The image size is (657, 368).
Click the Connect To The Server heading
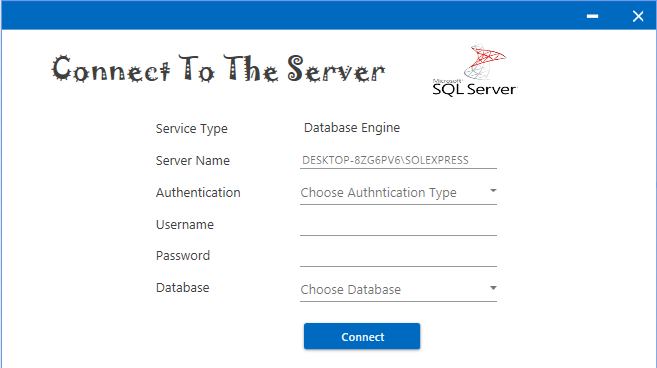point(218,69)
